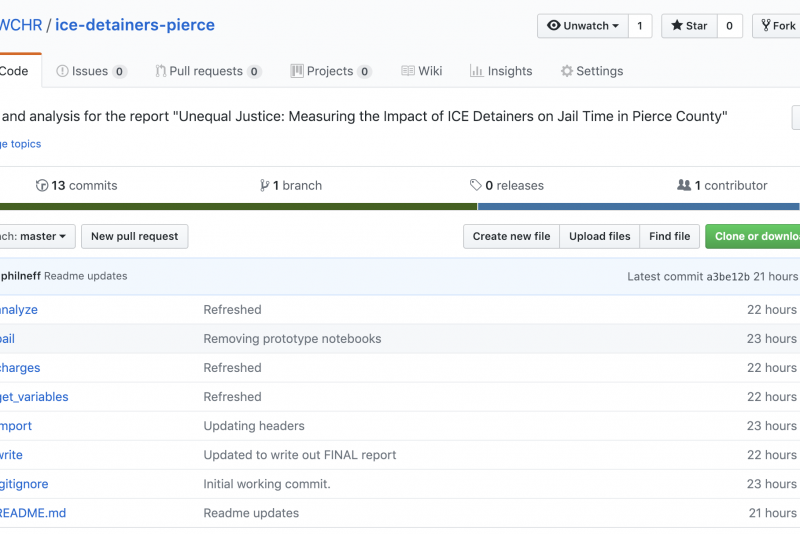Click Find file button

click(x=669, y=237)
